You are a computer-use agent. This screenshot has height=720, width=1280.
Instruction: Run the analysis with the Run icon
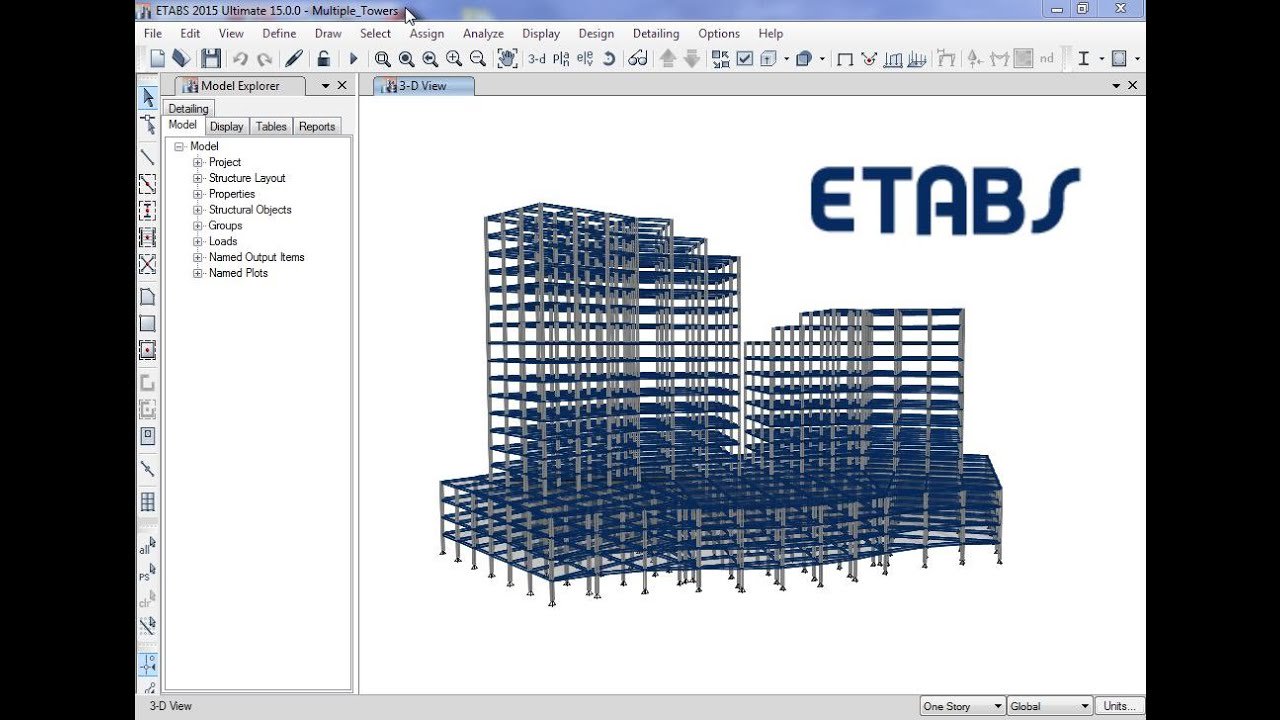(x=354, y=59)
